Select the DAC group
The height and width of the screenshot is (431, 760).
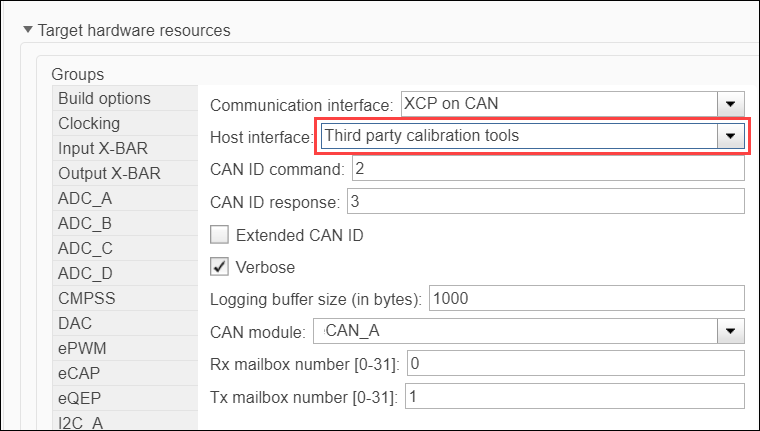[x=75, y=324]
